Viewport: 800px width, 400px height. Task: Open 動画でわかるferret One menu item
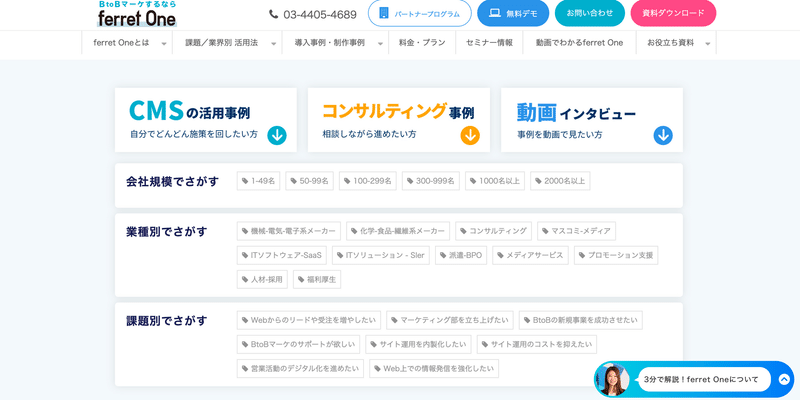[579, 43]
